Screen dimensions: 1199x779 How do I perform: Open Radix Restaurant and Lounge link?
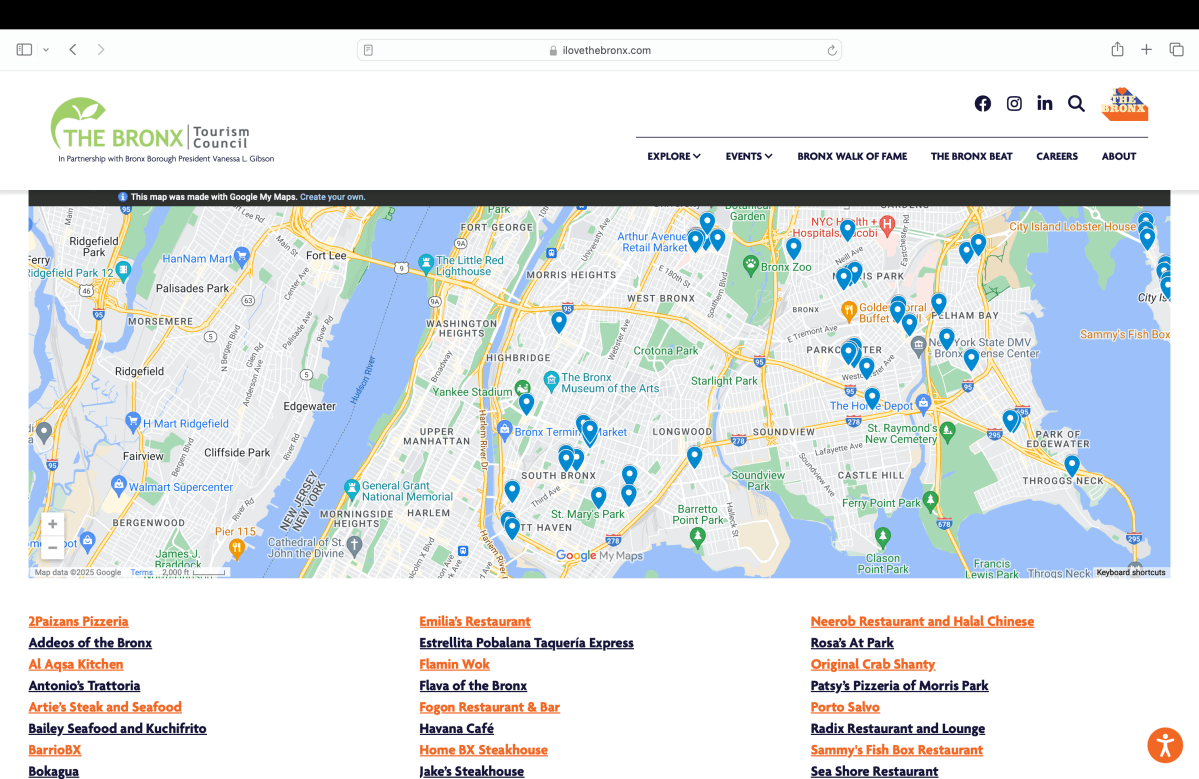pyautogui.click(x=898, y=729)
